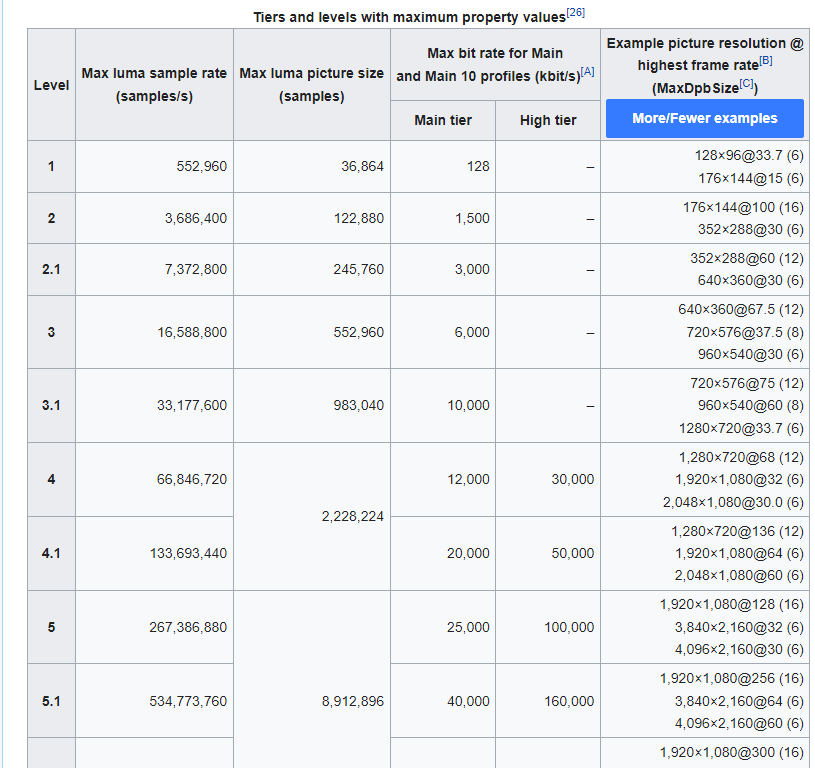Click the 3,840×2,160@32 (6) example
The width and height of the screenshot is (815, 768).
click(739, 627)
